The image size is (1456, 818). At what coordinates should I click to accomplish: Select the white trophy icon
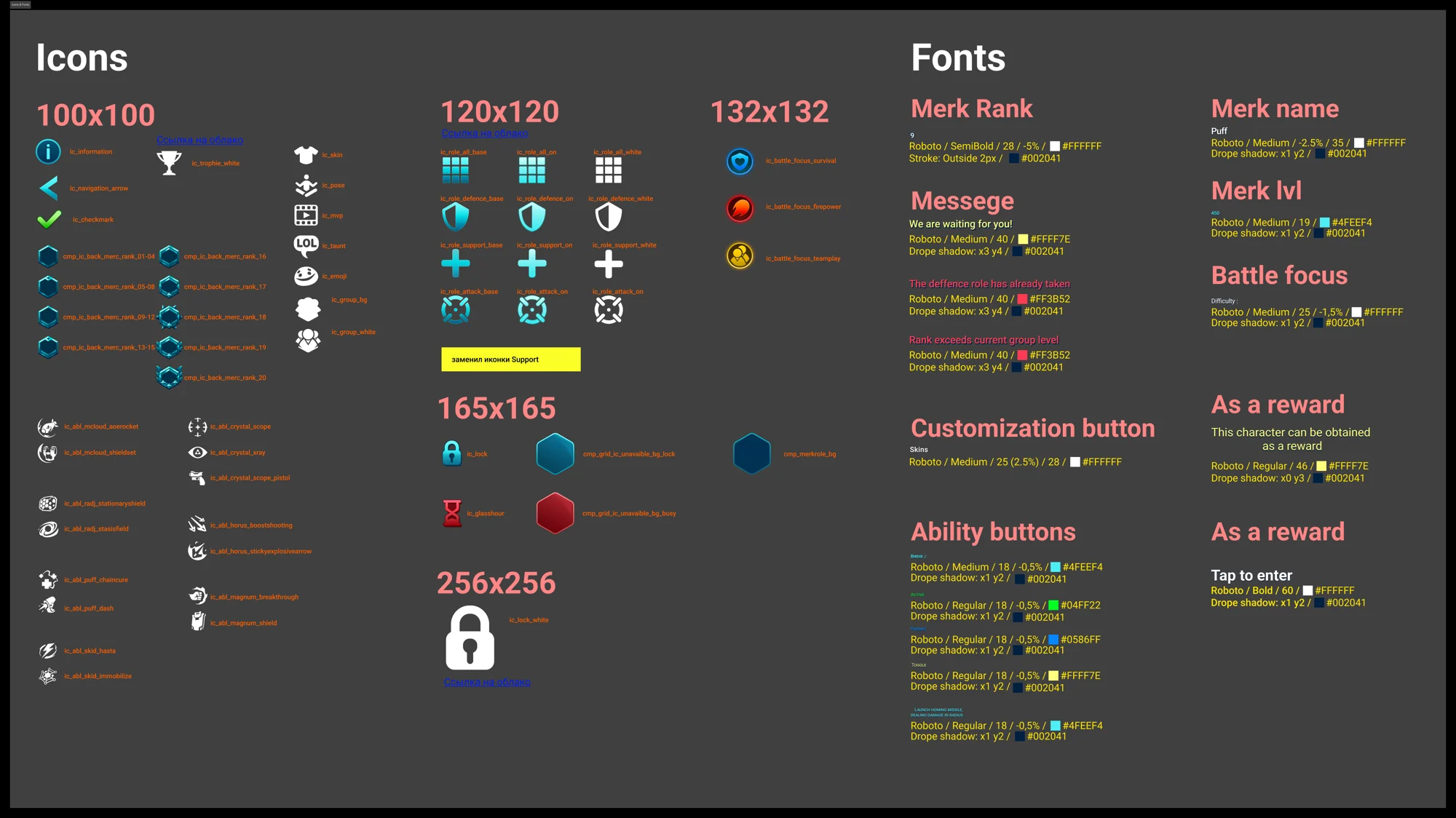pos(169,162)
